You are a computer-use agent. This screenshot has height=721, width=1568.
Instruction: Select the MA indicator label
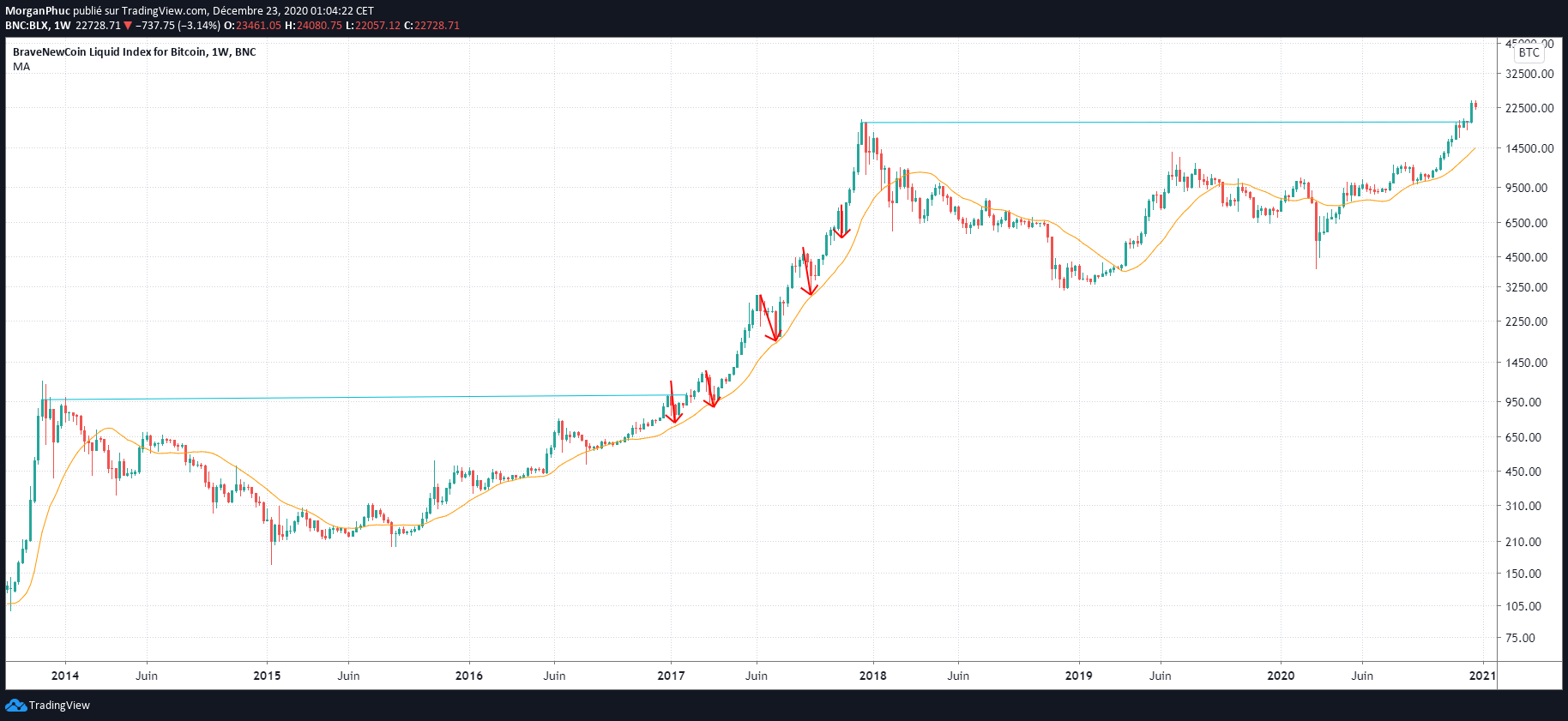[21, 67]
